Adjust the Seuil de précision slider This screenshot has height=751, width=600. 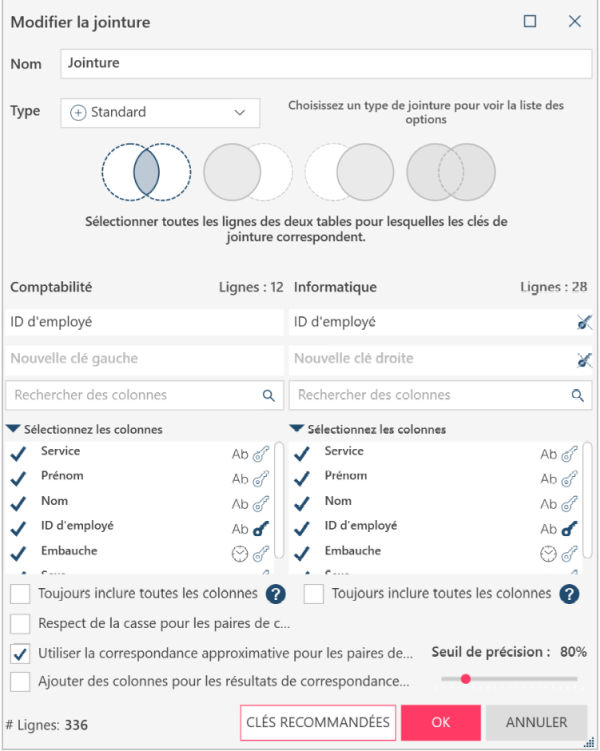tap(466, 679)
